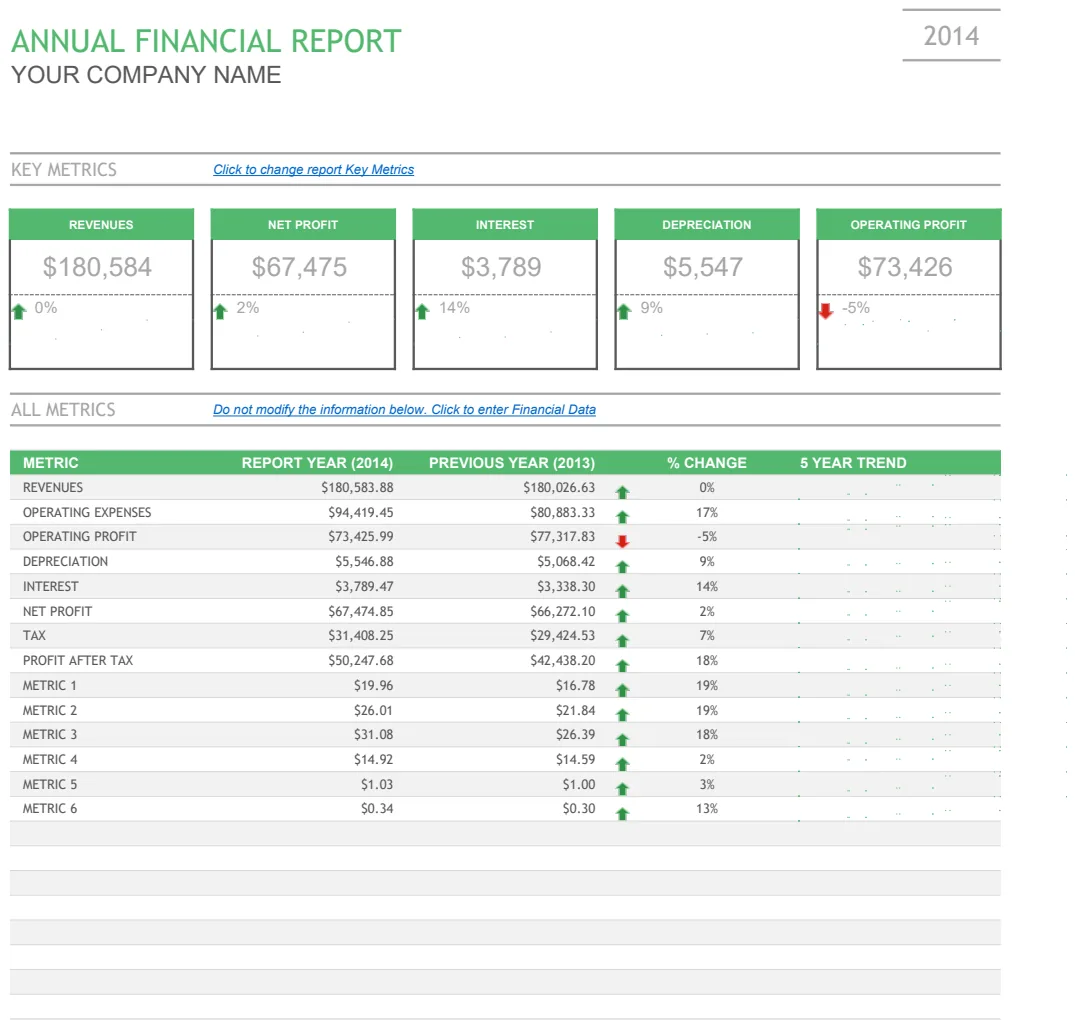This screenshot has height=1020, width=1075.
Task: Click the up arrow in NET PROFIT table row
Action: click(x=623, y=616)
